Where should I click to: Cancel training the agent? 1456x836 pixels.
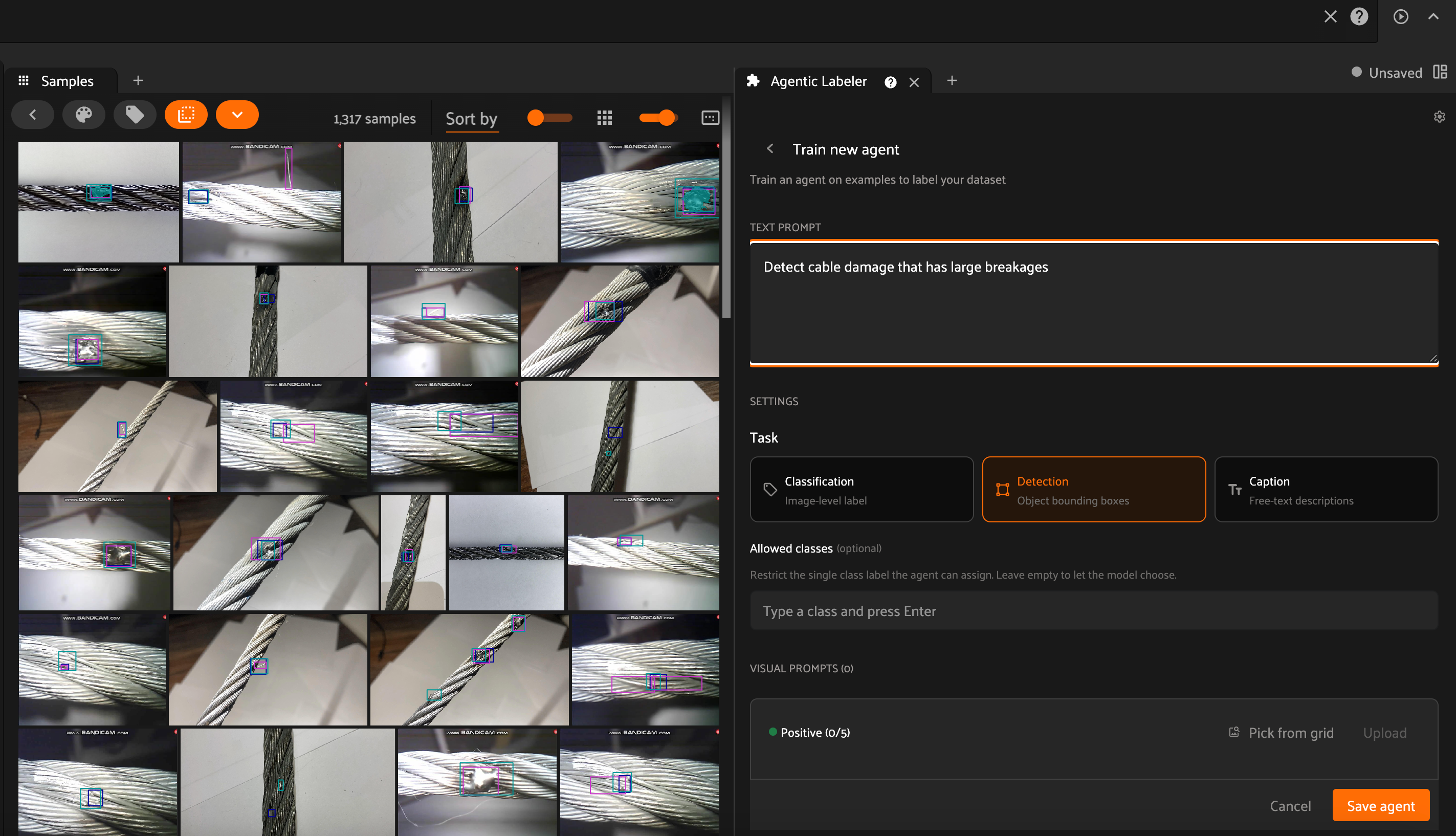click(1290, 806)
